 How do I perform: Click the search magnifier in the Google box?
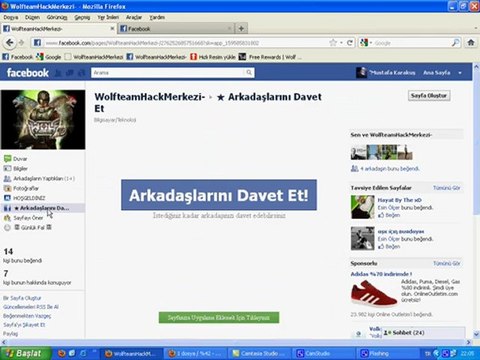[x=456, y=43]
